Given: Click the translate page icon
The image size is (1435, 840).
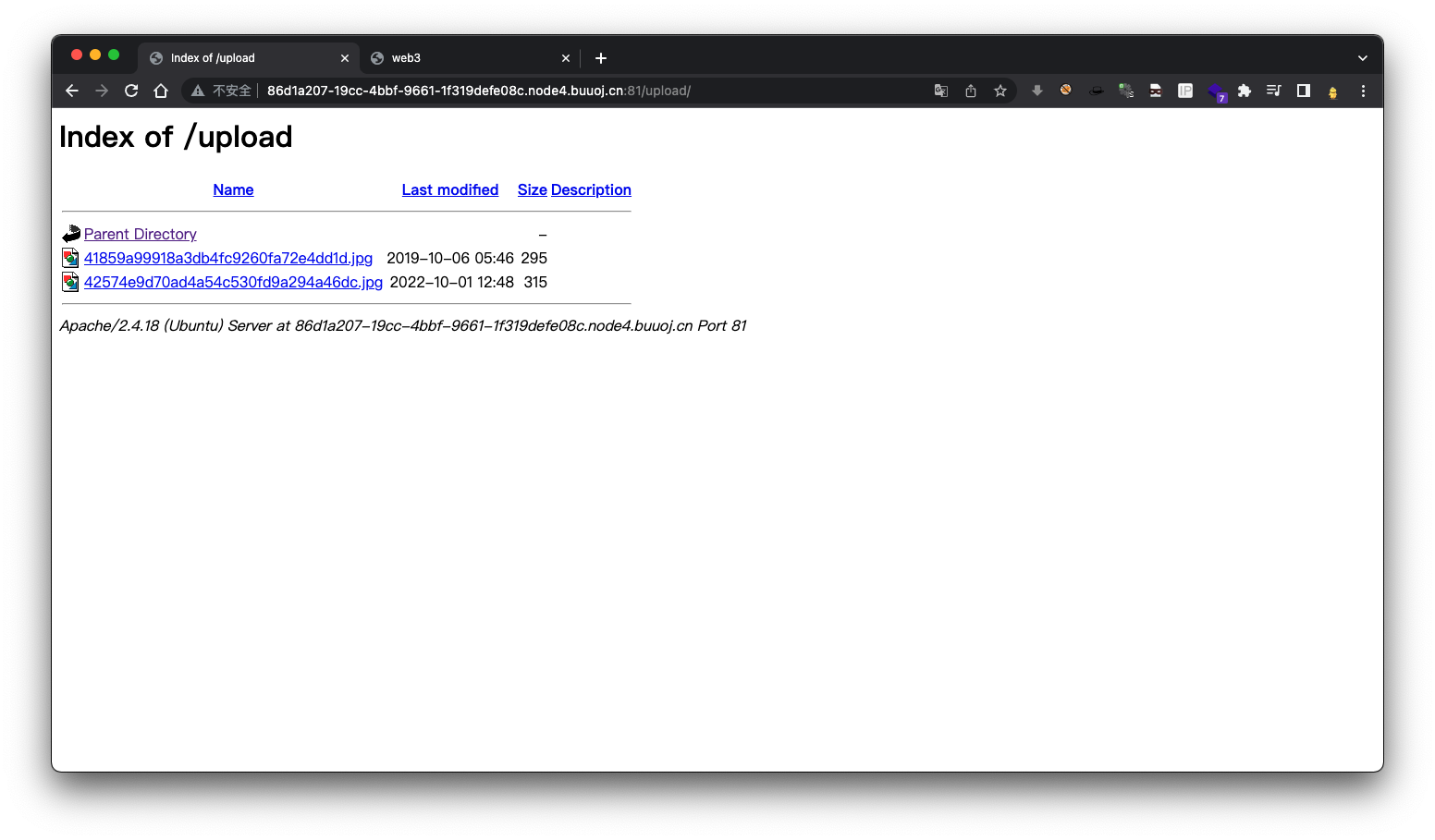Looking at the screenshot, I should tap(941, 91).
